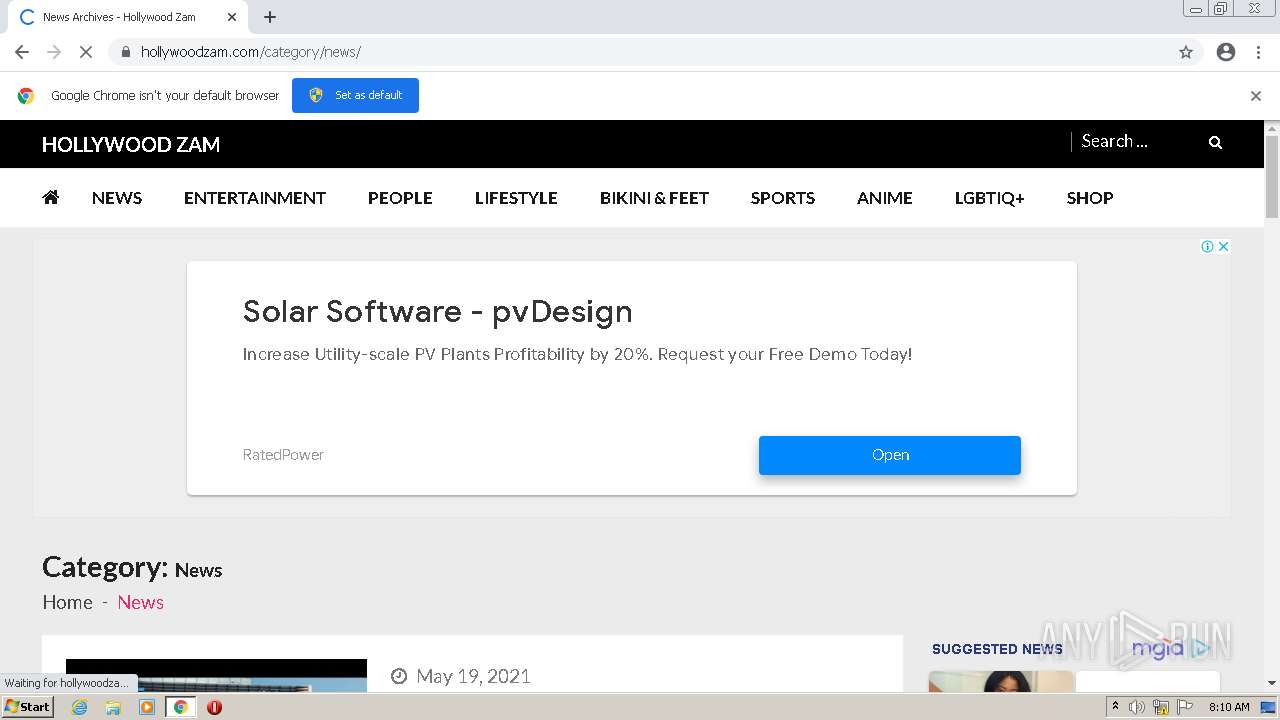Image resolution: width=1280 pixels, height=720 pixels.
Task: Bookmark this page with the star icon
Action: pyautogui.click(x=1186, y=52)
